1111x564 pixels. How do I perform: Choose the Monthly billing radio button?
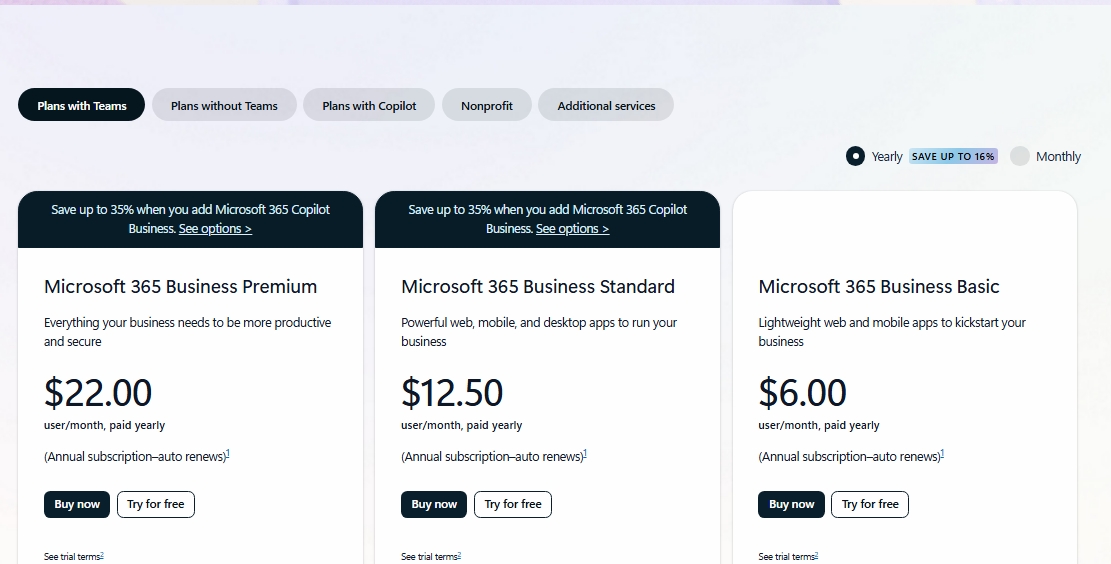pyautogui.click(x=1020, y=156)
